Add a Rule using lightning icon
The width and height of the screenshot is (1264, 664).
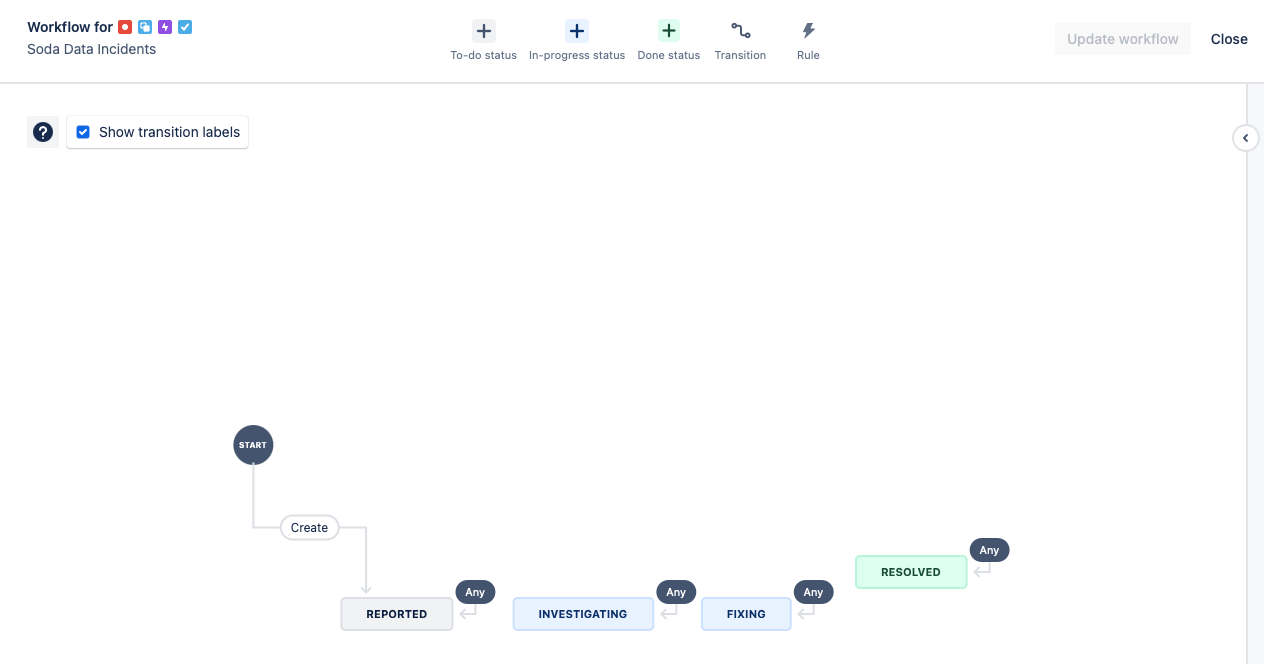808,31
